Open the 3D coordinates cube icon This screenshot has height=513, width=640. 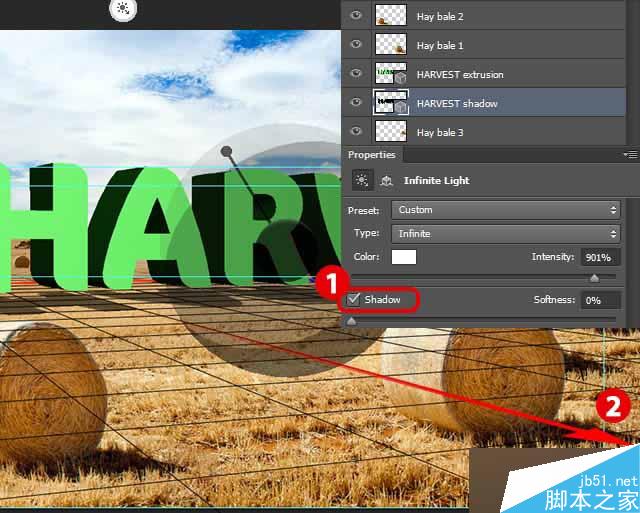click(386, 180)
